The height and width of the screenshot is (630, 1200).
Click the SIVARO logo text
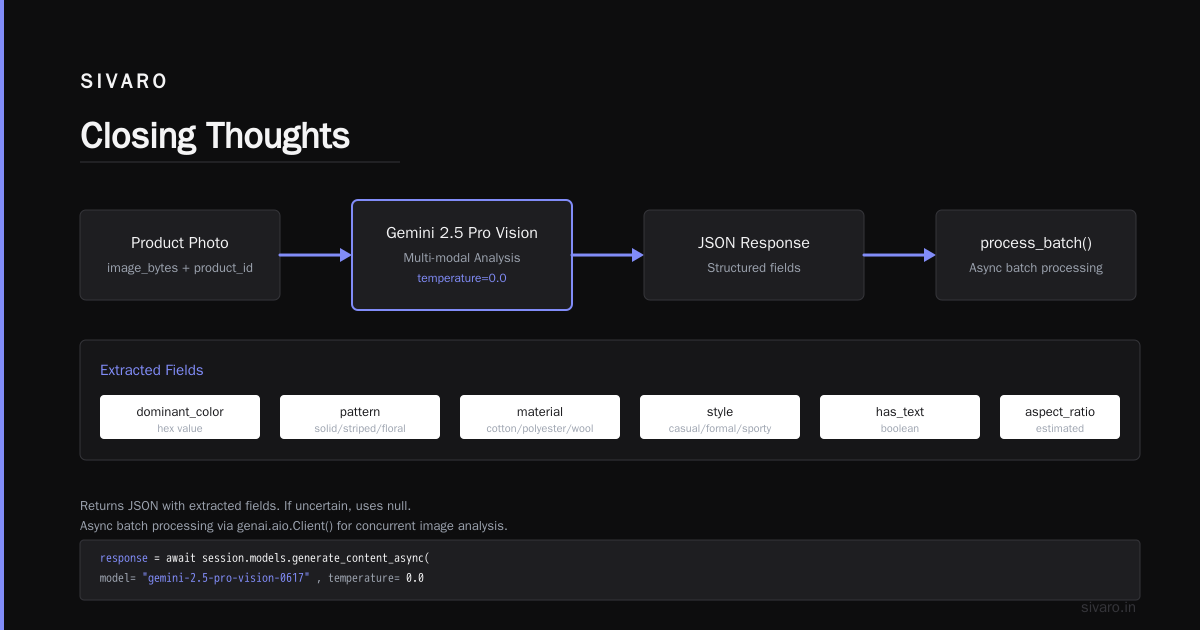pos(124,82)
